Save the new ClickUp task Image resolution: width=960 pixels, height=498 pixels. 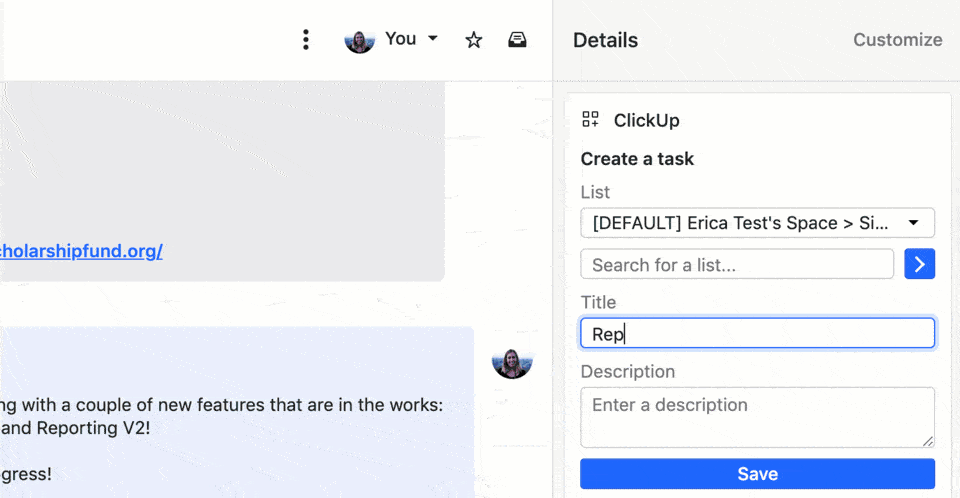[x=757, y=474]
